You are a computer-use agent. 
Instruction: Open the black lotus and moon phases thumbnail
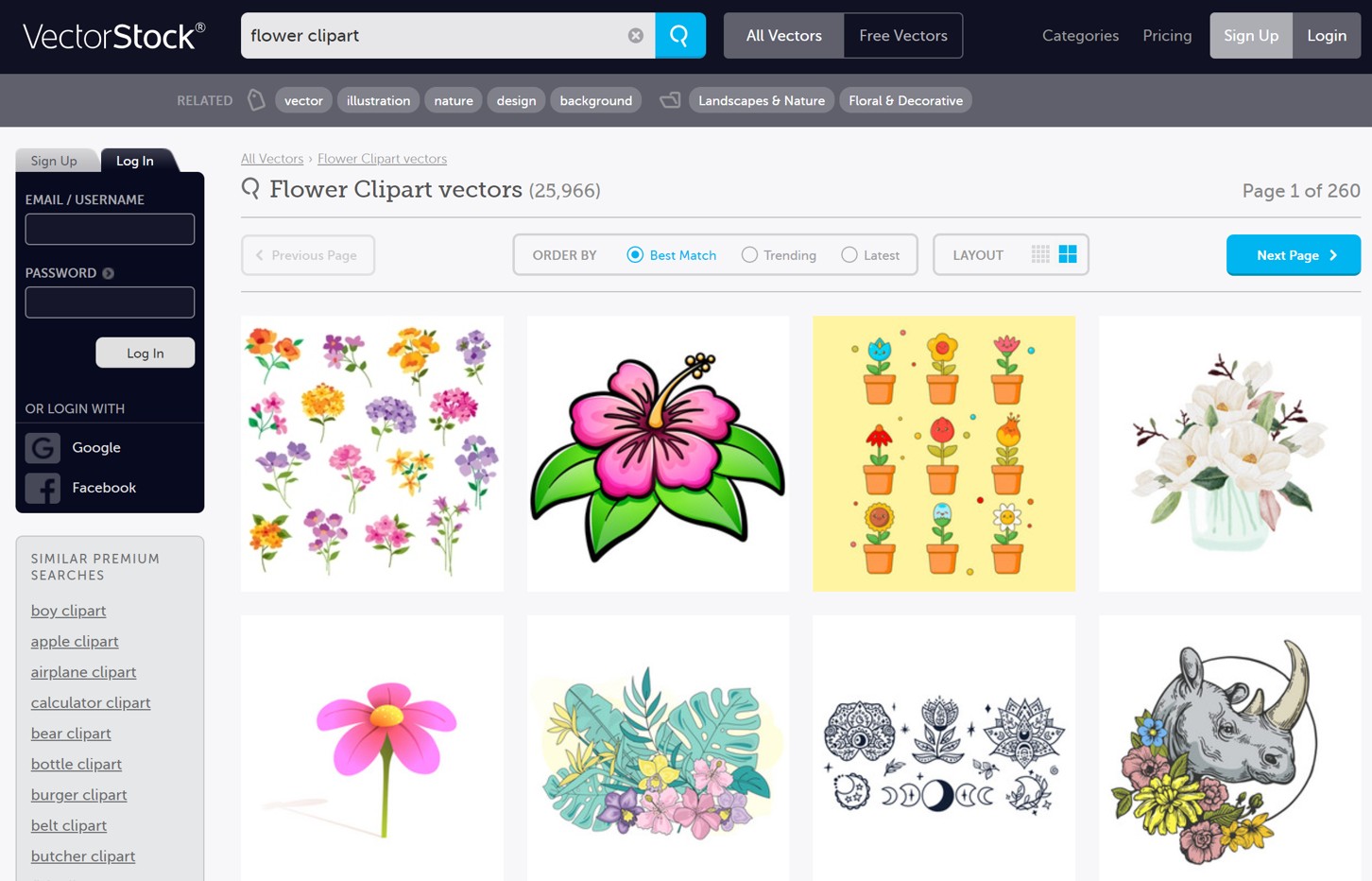pos(944,749)
